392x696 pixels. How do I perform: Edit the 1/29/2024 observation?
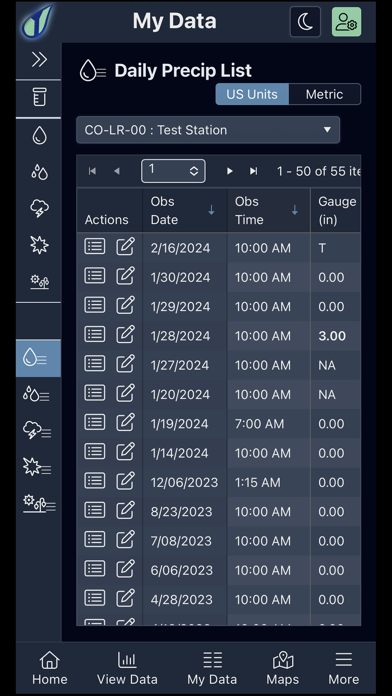(125, 305)
